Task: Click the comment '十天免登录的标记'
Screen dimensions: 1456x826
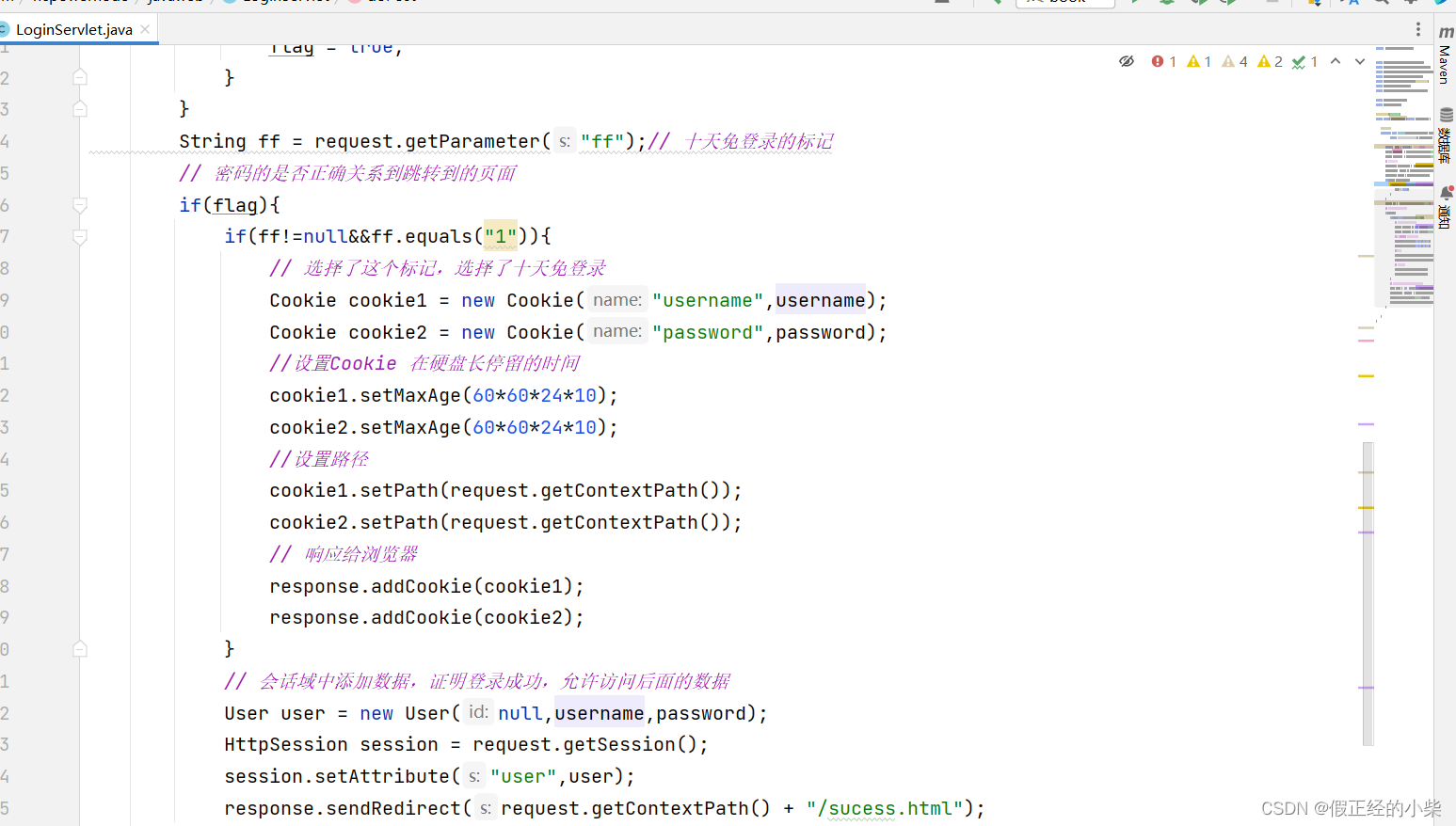Action: [759, 142]
